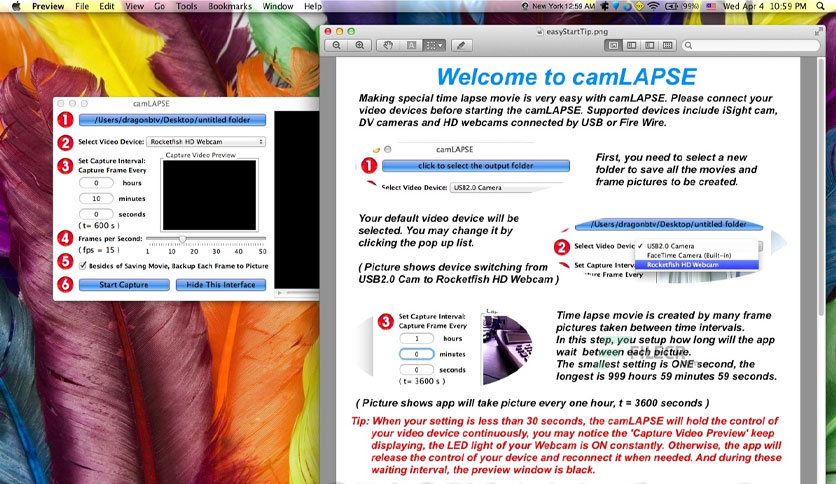Open the Bookmarks menu

(230, 6)
